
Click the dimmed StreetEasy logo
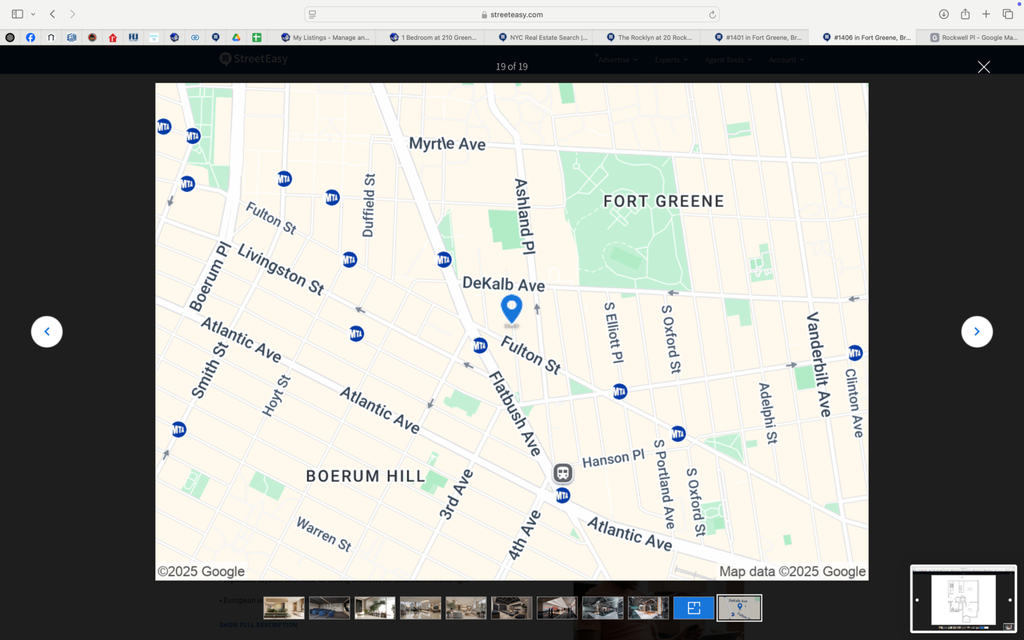tap(253, 59)
